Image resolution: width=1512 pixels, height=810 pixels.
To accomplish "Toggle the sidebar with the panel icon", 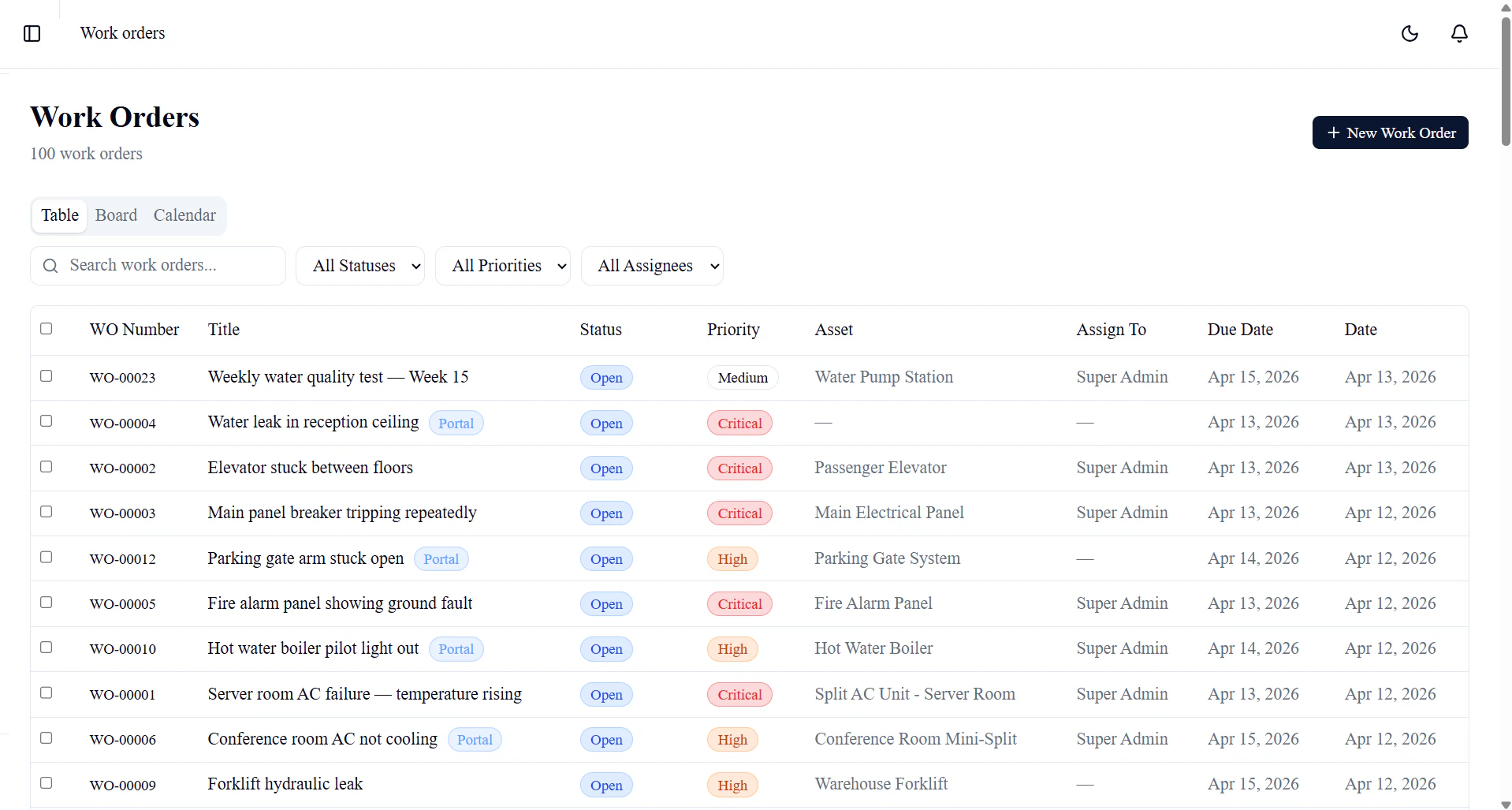I will coord(32,33).
